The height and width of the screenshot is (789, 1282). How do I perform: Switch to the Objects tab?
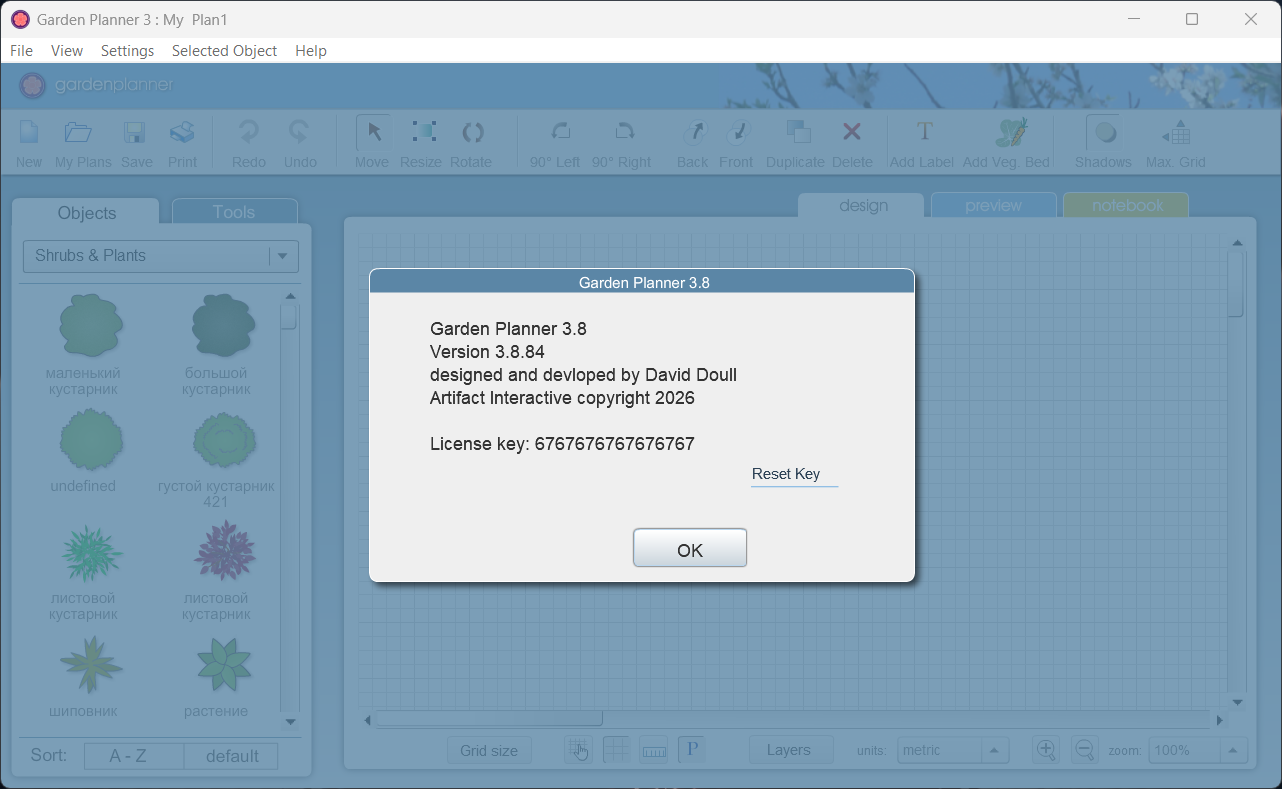(86, 212)
